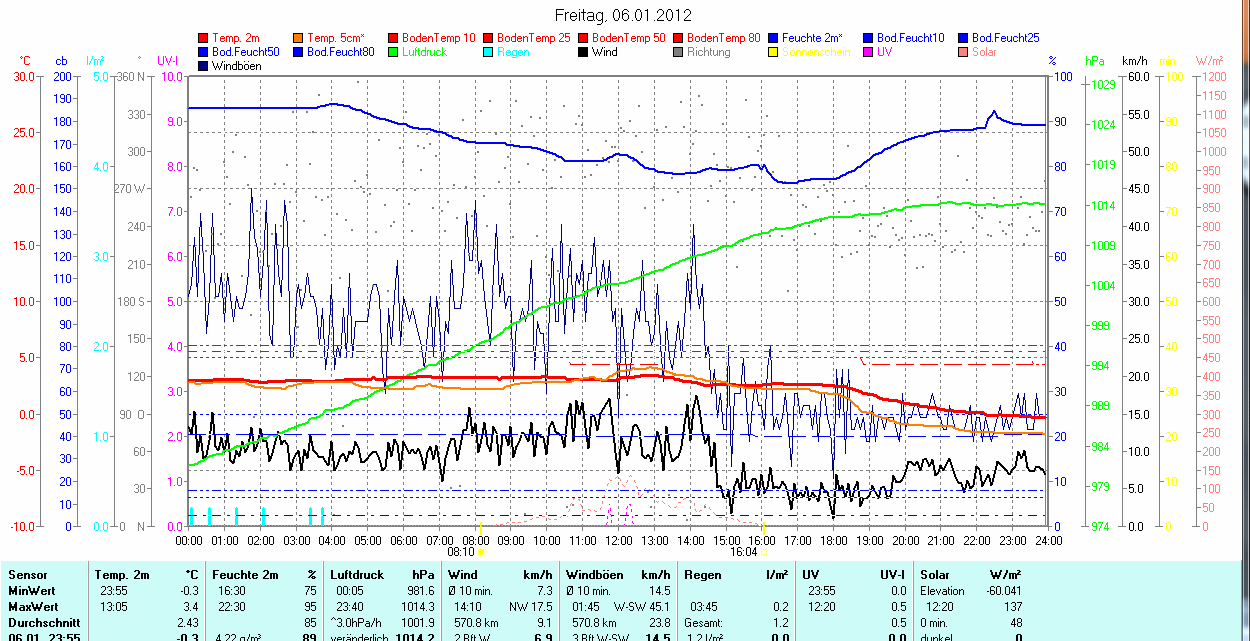The height and width of the screenshot is (641, 1250).
Task: Select the yellow Sonnenschein legend square
Action: [773, 52]
